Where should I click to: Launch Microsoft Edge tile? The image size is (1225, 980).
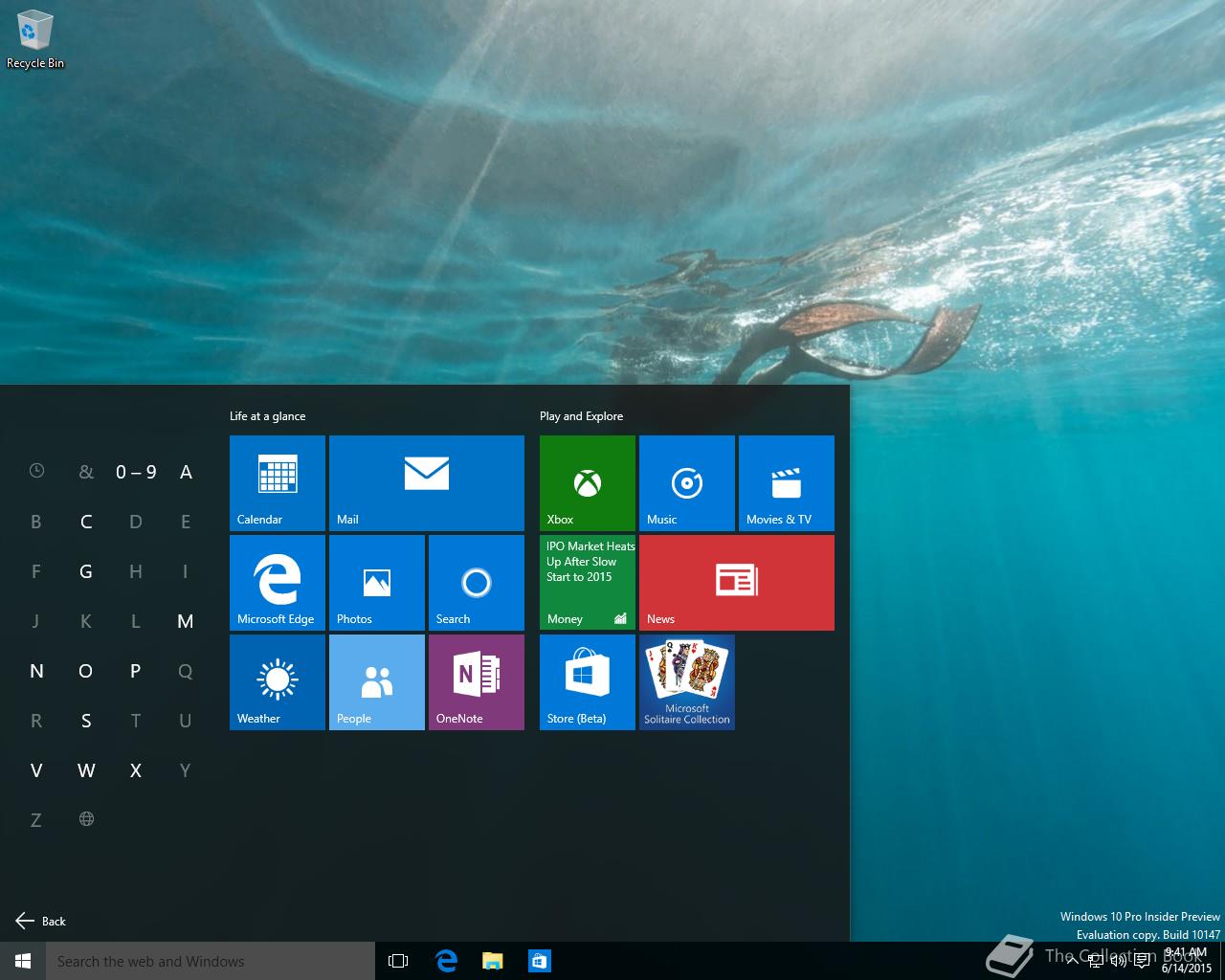point(278,583)
